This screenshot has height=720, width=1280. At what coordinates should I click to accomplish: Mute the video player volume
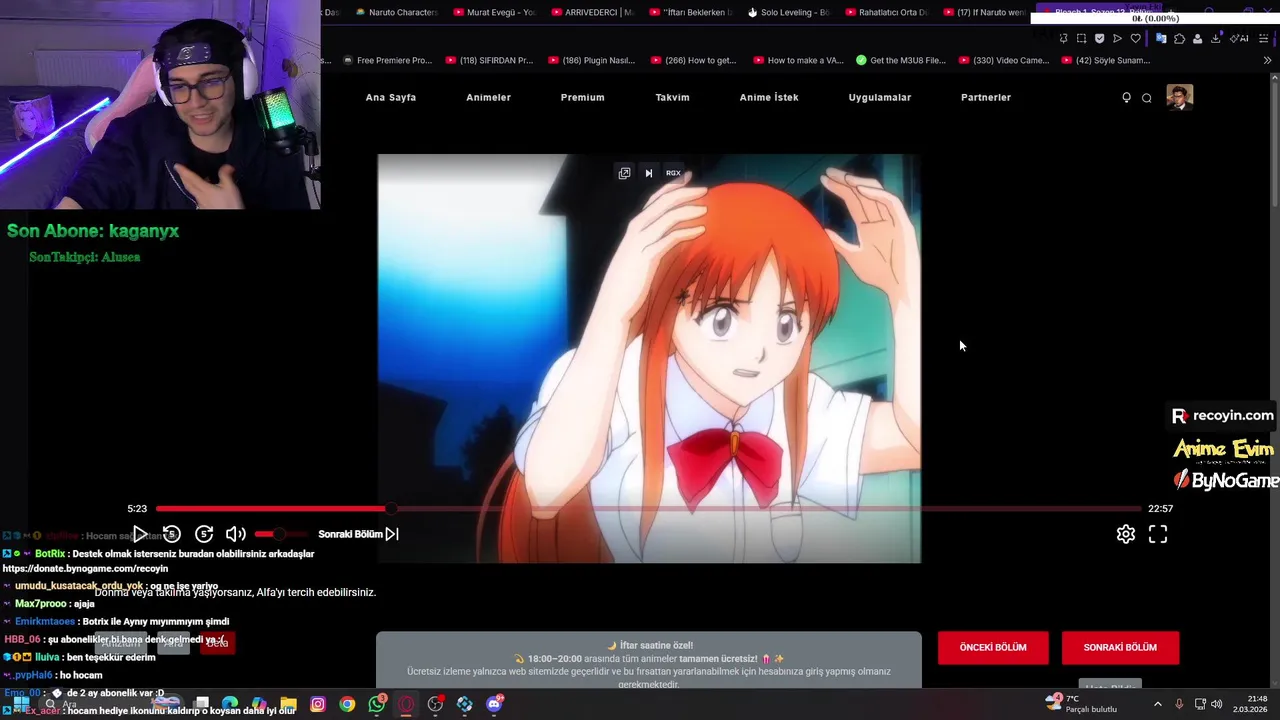coord(236,534)
